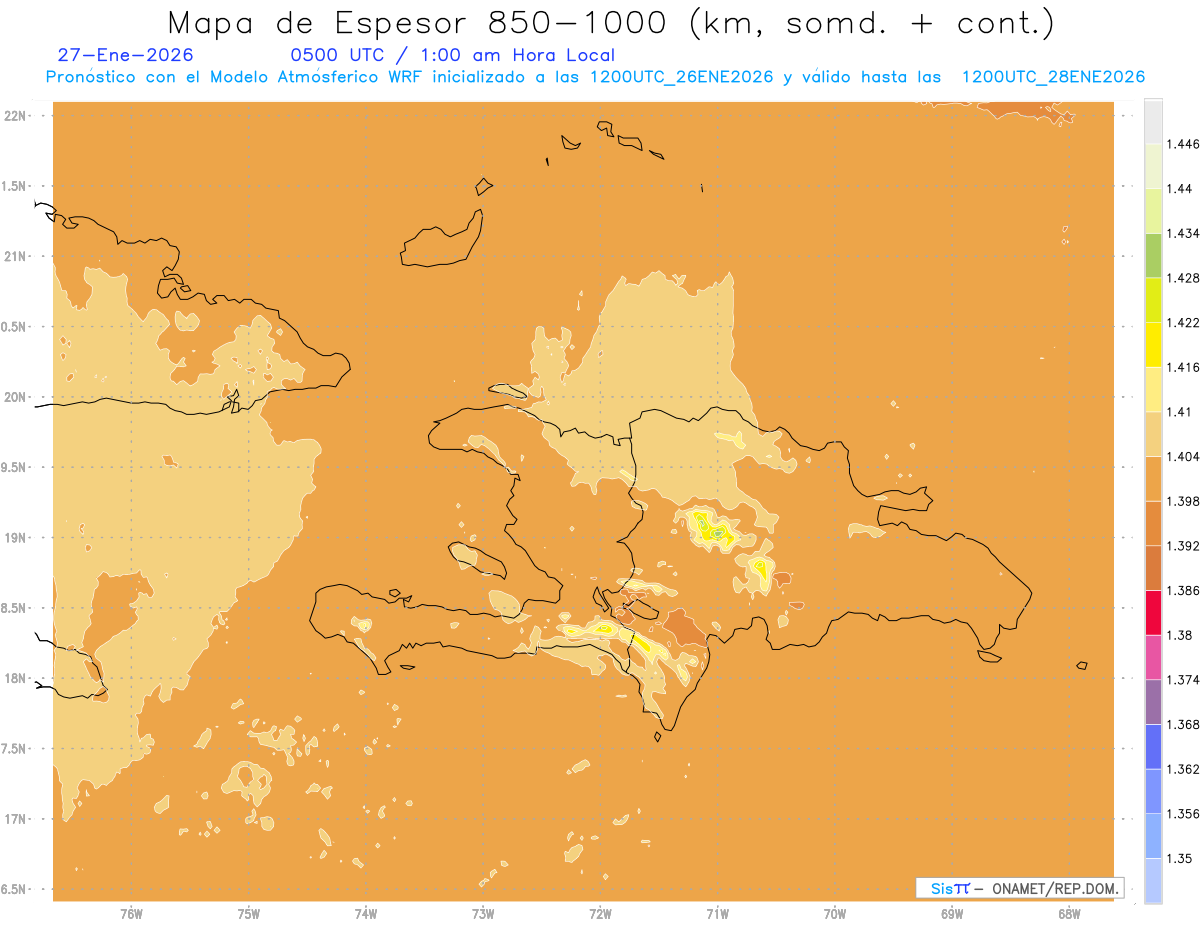Pick the pale blue legend swatch below 1.35
This screenshot has width=1200, height=927.
click(x=1153, y=881)
